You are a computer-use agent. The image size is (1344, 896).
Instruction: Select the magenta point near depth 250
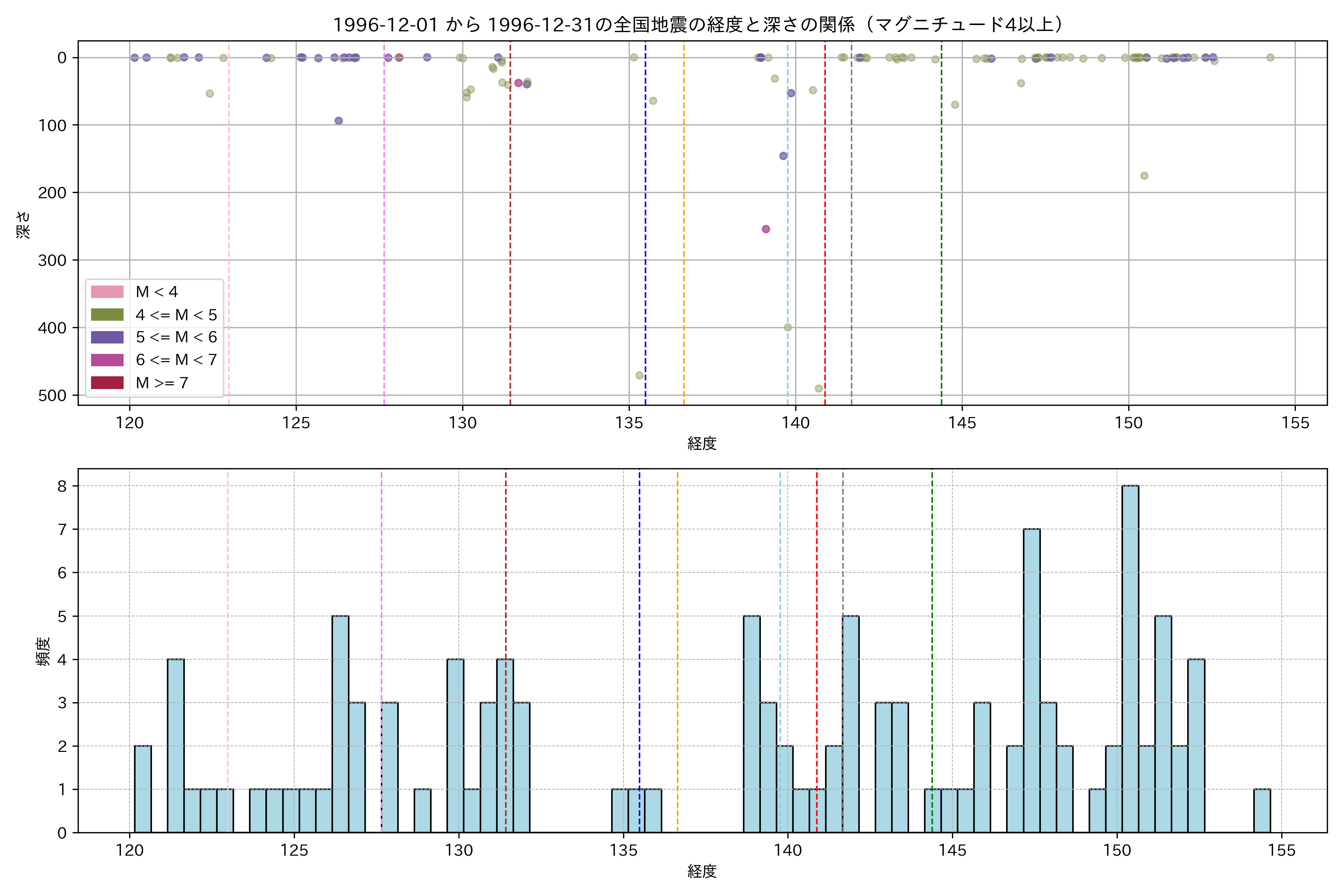(766, 229)
